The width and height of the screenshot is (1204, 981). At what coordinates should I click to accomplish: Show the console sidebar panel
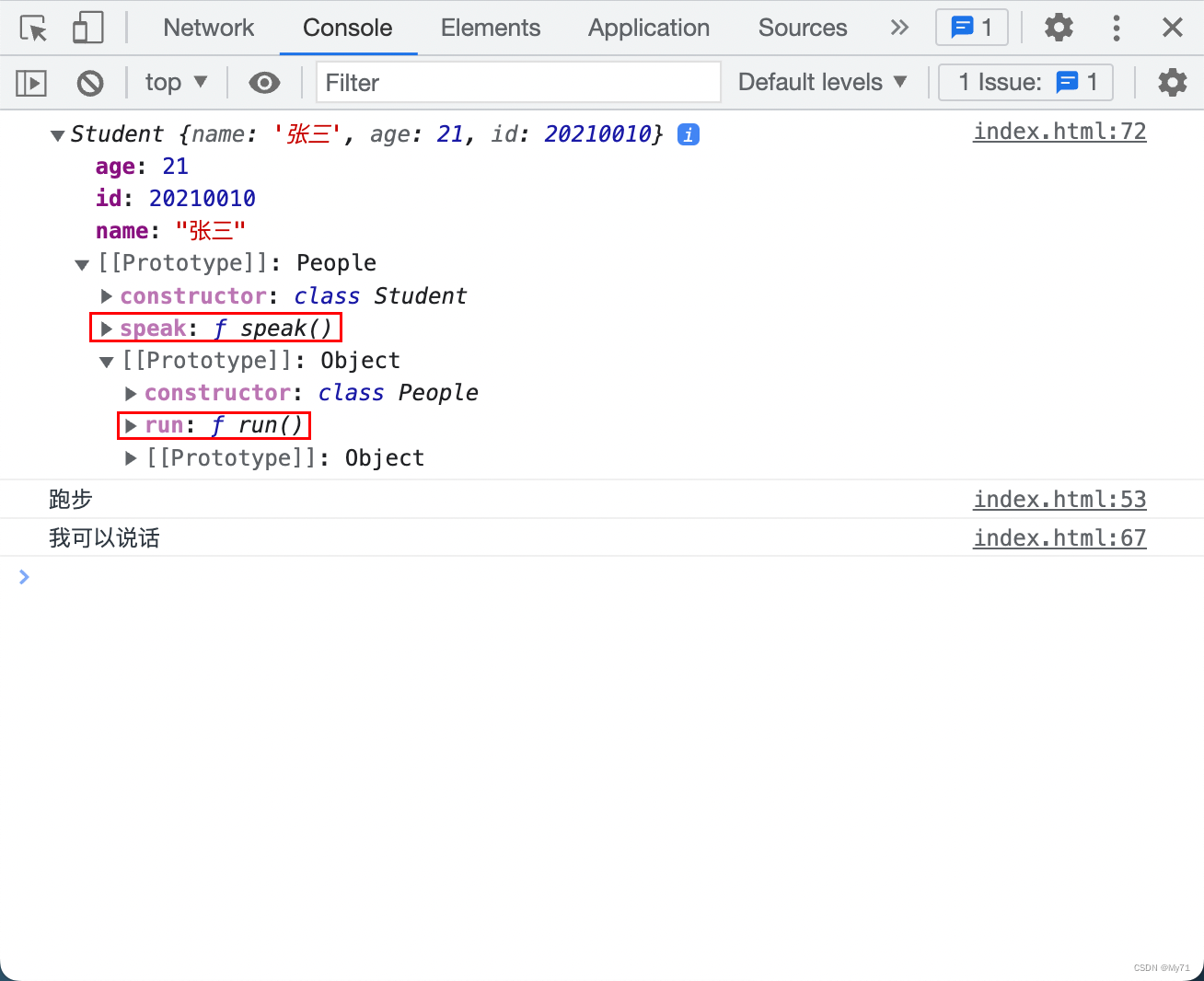point(31,83)
